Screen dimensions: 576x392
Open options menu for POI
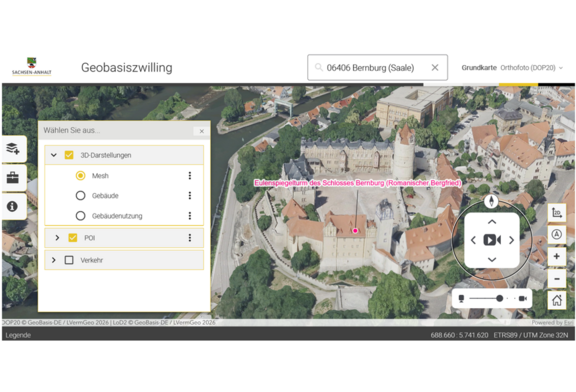(x=190, y=238)
